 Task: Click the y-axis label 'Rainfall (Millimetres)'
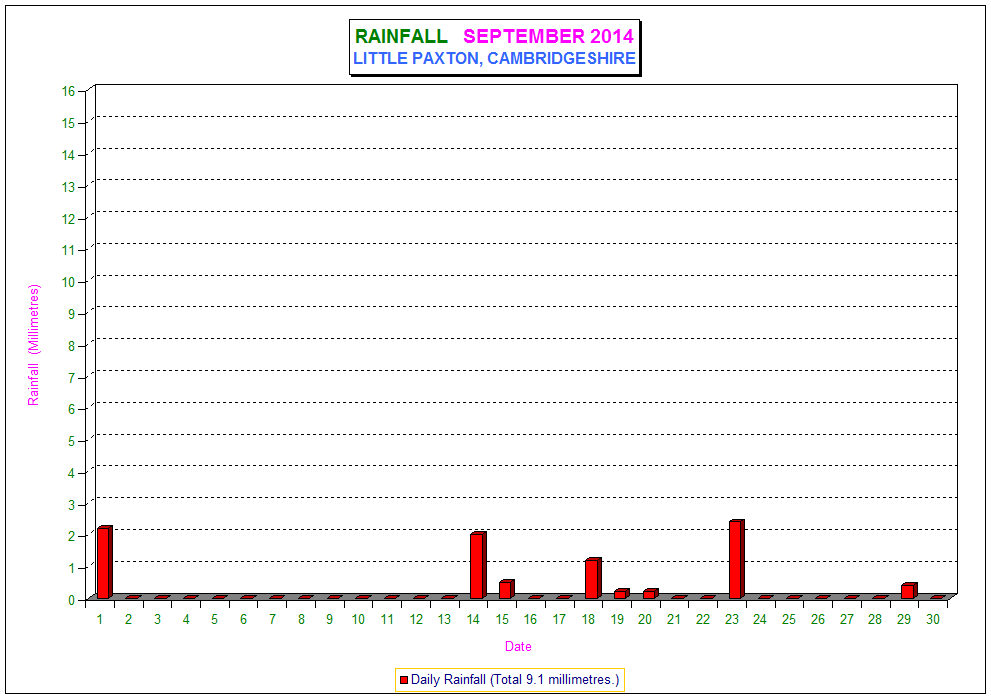tap(33, 345)
